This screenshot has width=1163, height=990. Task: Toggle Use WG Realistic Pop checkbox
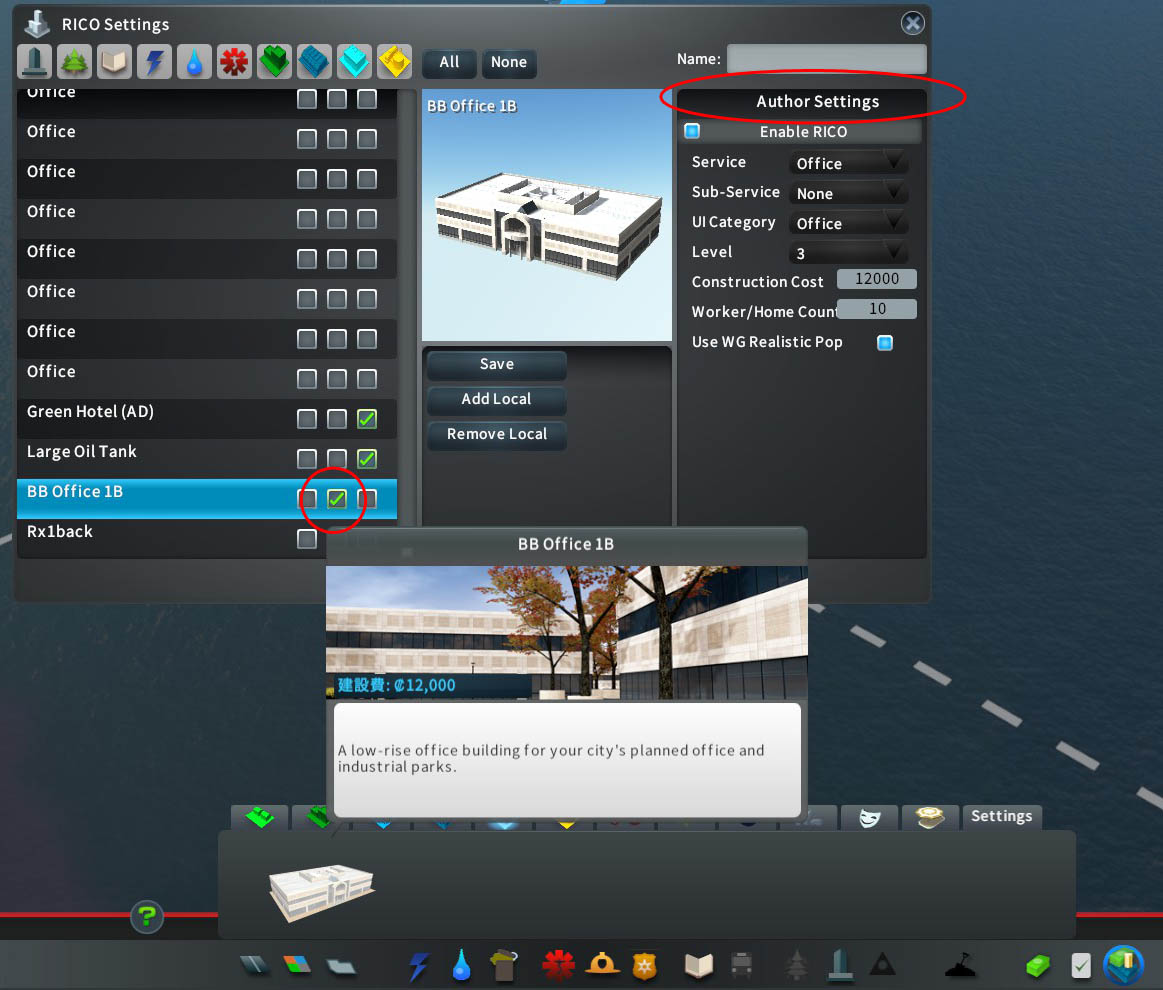pos(885,343)
